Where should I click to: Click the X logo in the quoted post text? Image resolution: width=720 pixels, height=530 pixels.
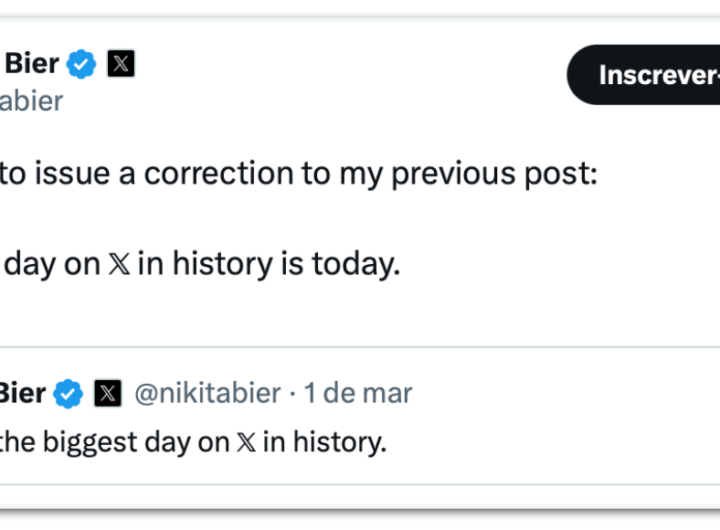coord(245,442)
